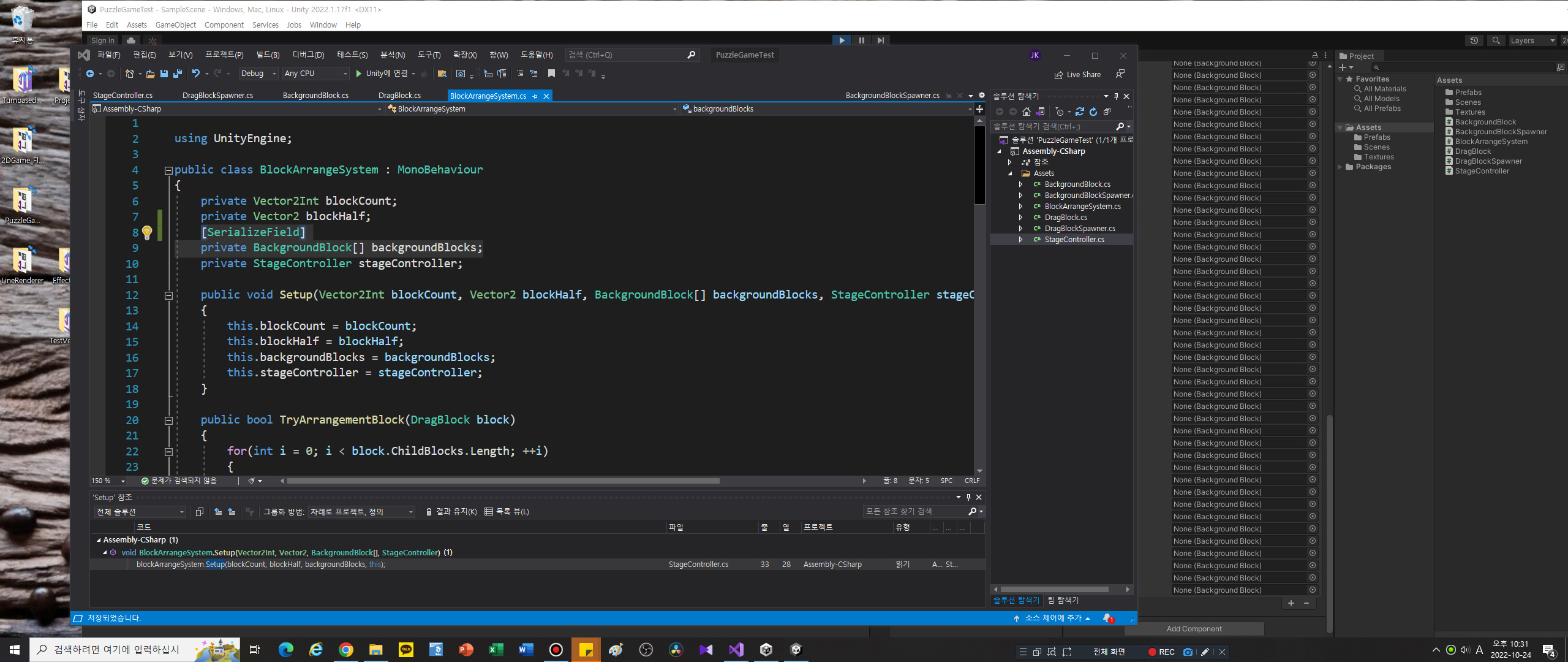Toggle the pin on BlockArrangeSystem.cs tab

point(535,96)
